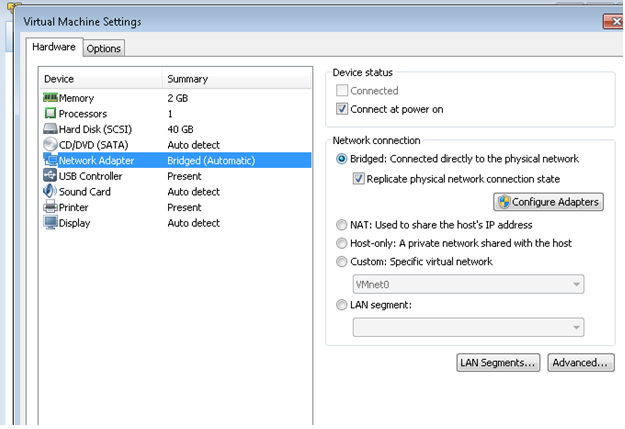The width and height of the screenshot is (625, 429).
Task: Click the Memory device icon
Action: pos(50,99)
